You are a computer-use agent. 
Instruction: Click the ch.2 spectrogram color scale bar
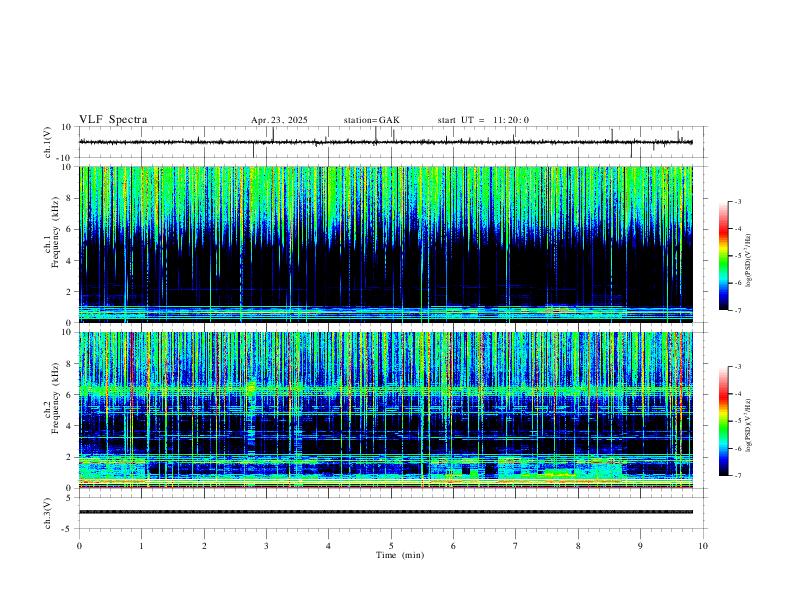(723, 421)
